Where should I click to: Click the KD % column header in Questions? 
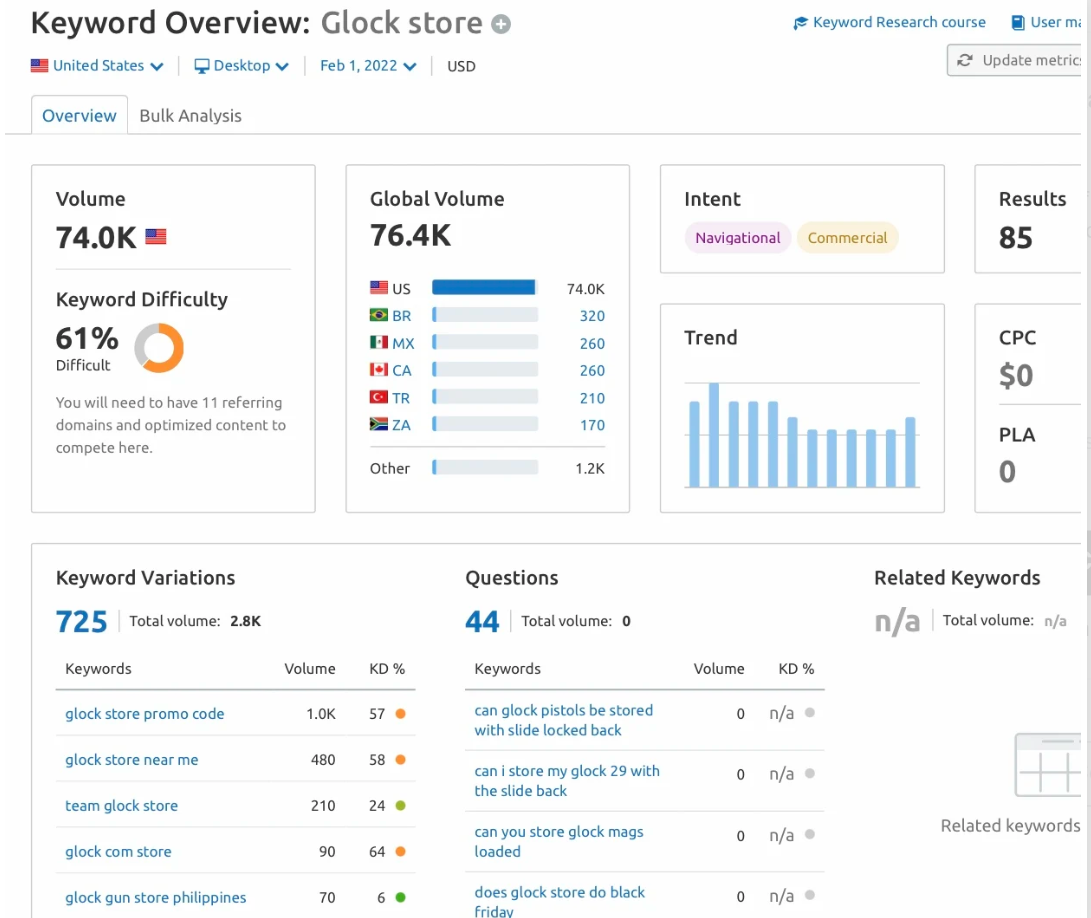tap(796, 669)
